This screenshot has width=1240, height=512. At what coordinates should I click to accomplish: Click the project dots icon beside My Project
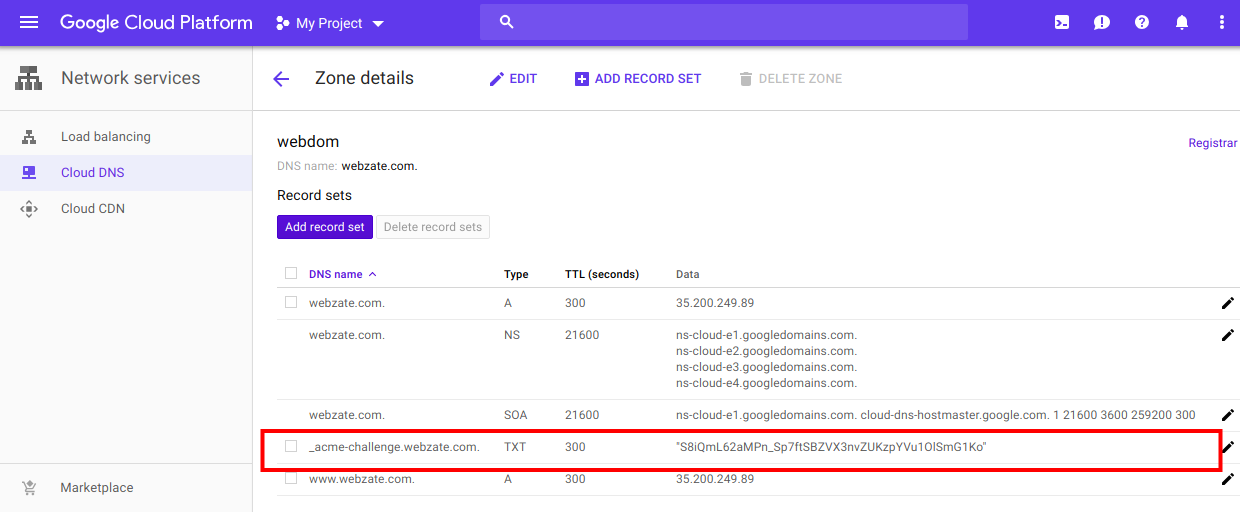[282, 23]
